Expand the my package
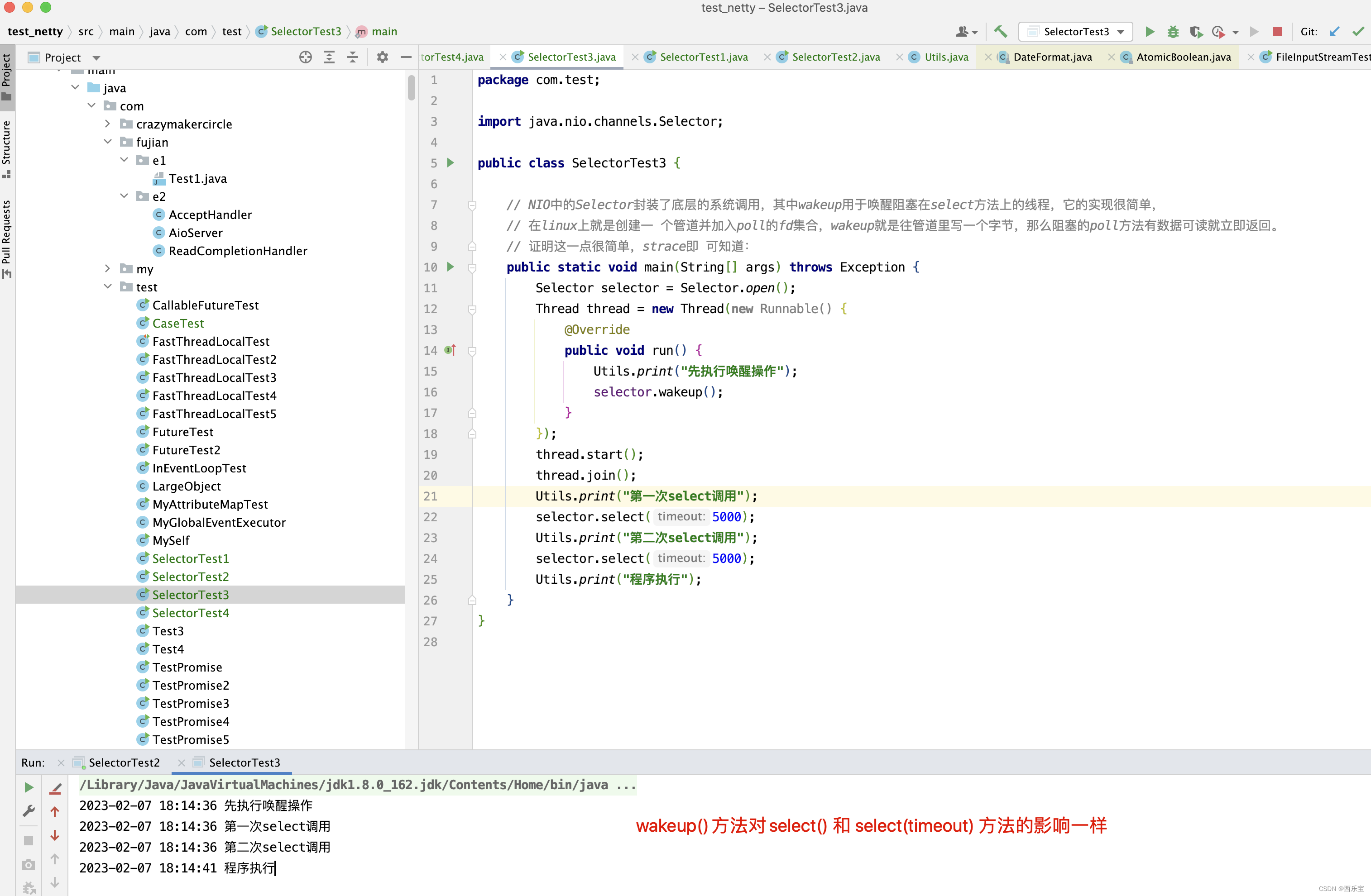 pos(108,268)
